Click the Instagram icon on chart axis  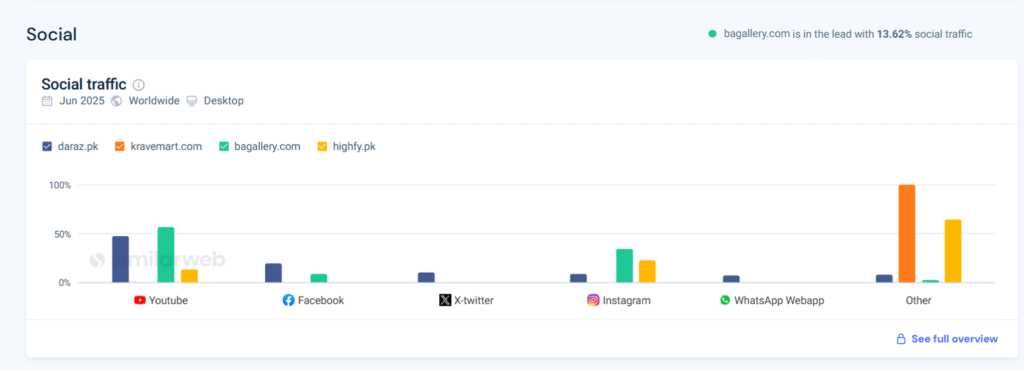(x=593, y=300)
